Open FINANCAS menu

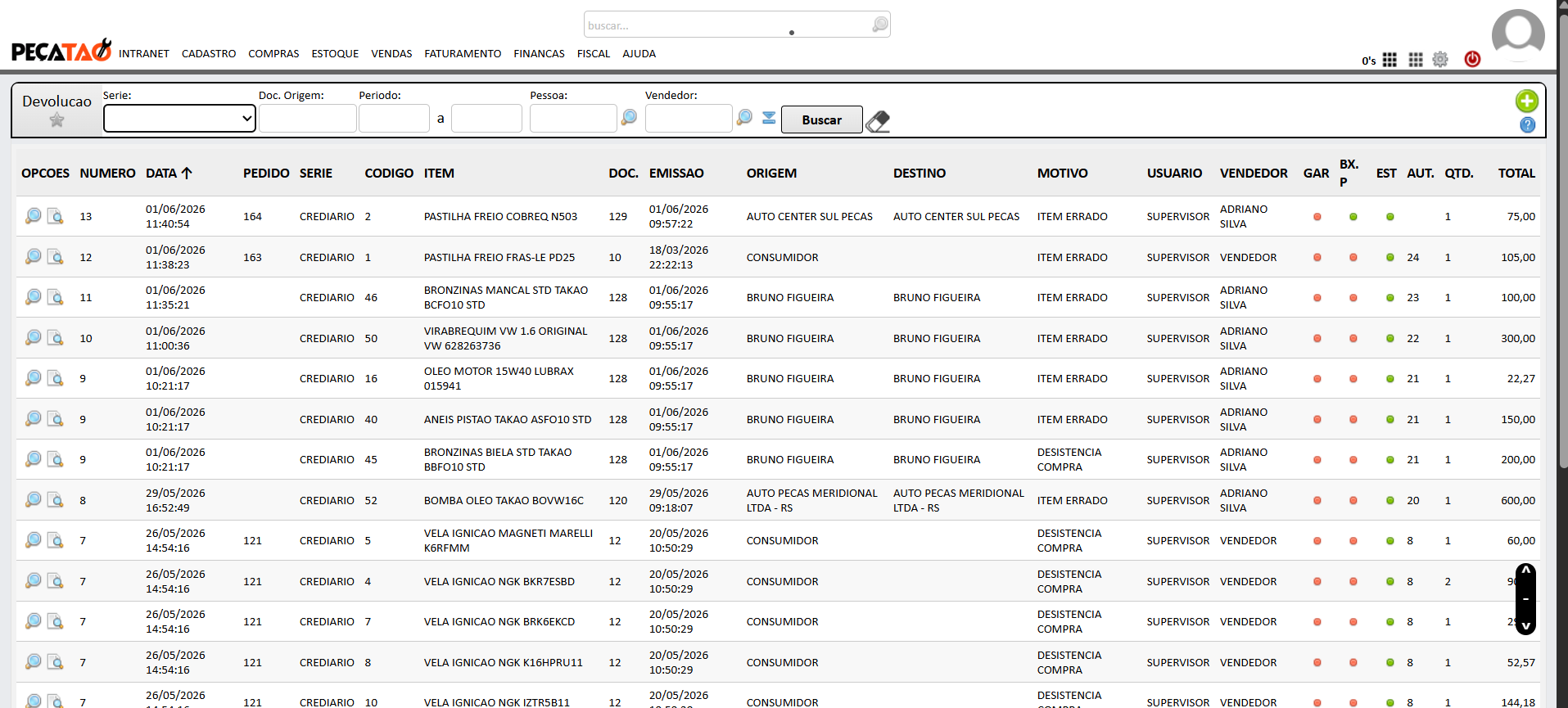[539, 54]
